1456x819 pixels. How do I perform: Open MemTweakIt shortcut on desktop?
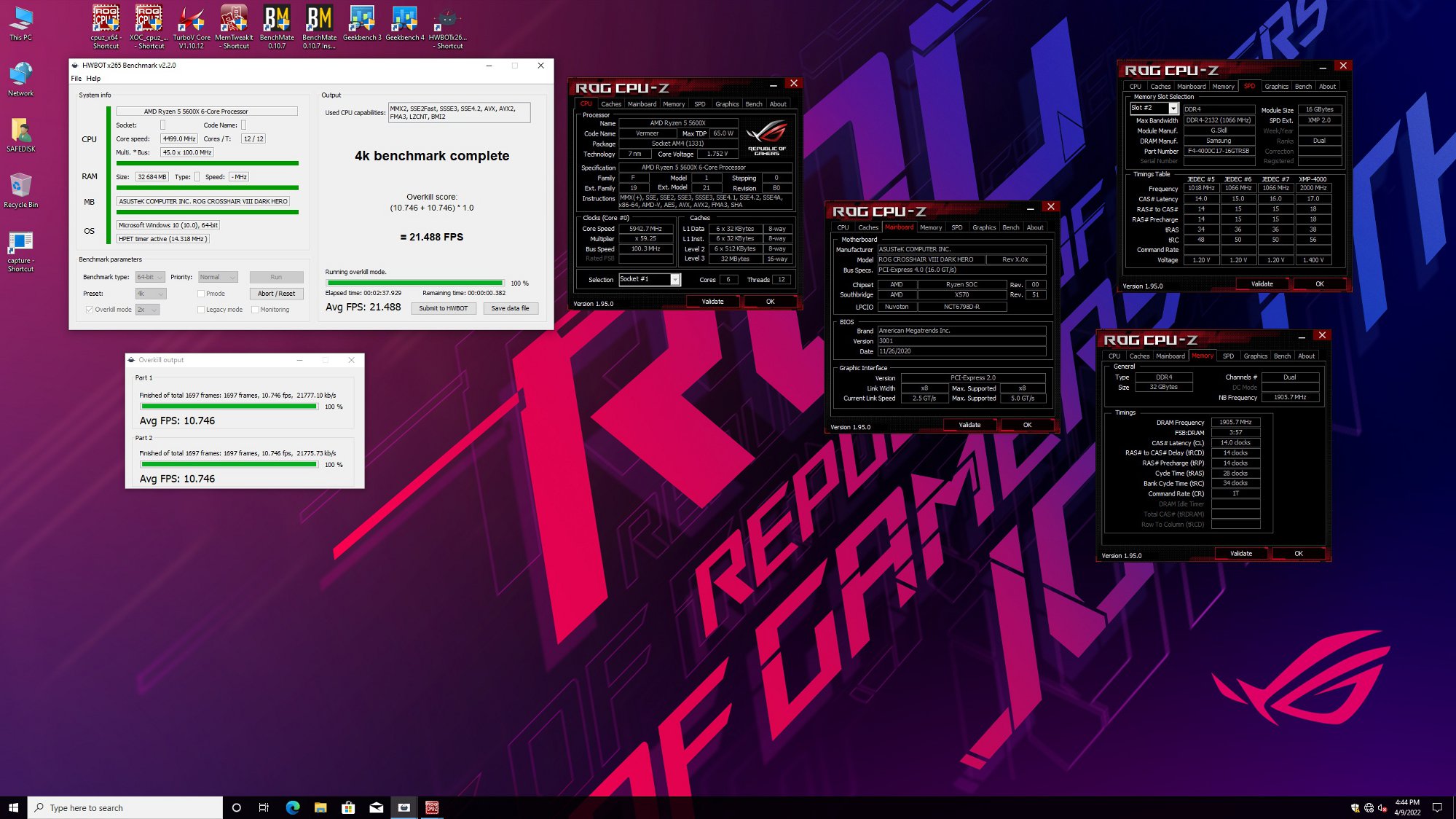tap(234, 27)
